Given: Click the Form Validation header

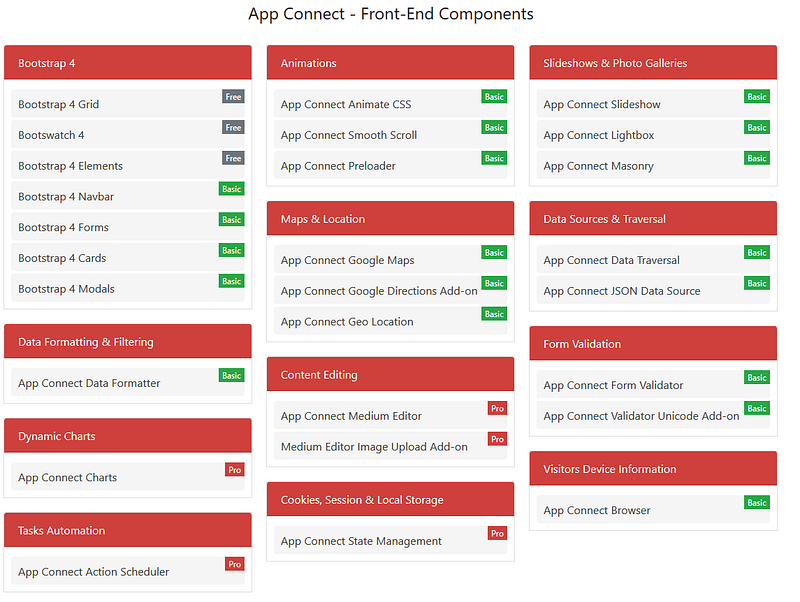Looking at the screenshot, I should coord(653,343).
